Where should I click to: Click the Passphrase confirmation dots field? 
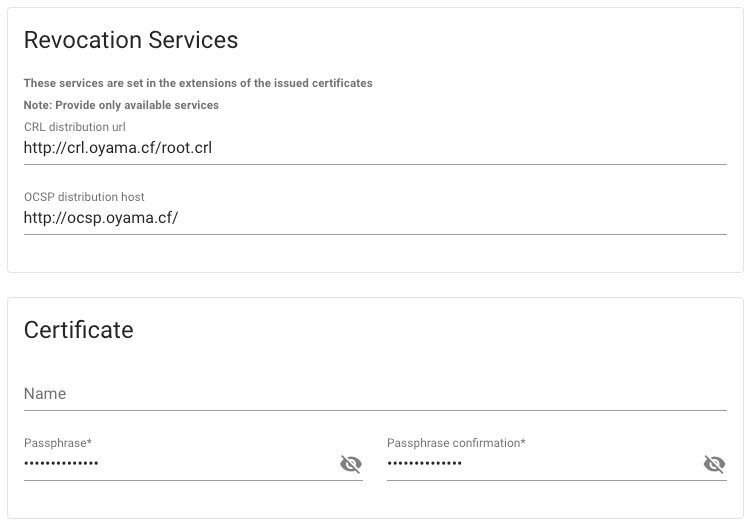click(x=543, y=464)
